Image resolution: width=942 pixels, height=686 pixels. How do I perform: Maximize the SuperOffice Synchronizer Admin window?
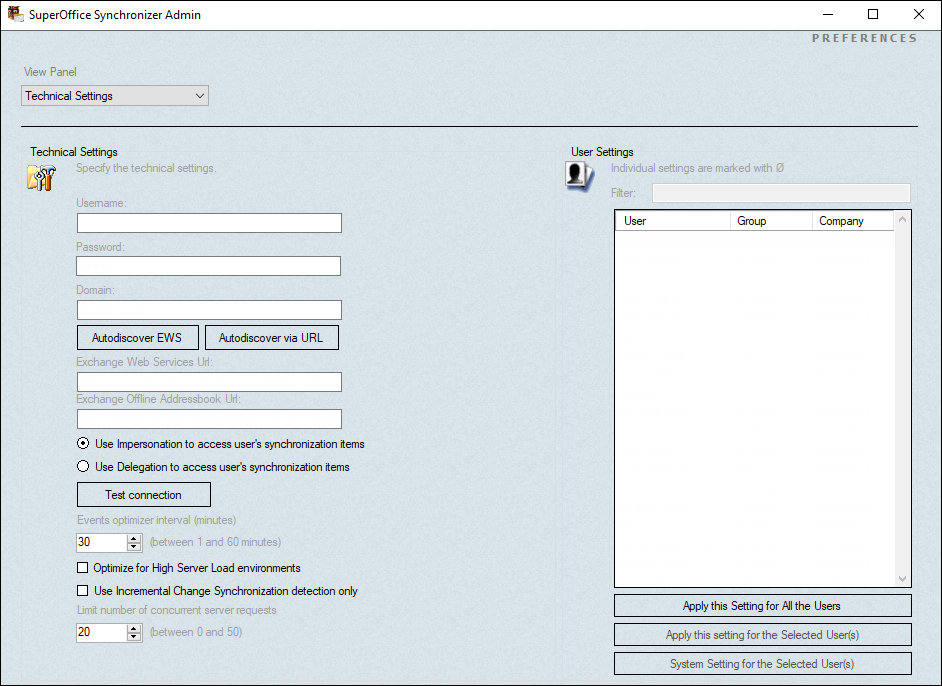(873, 14)
